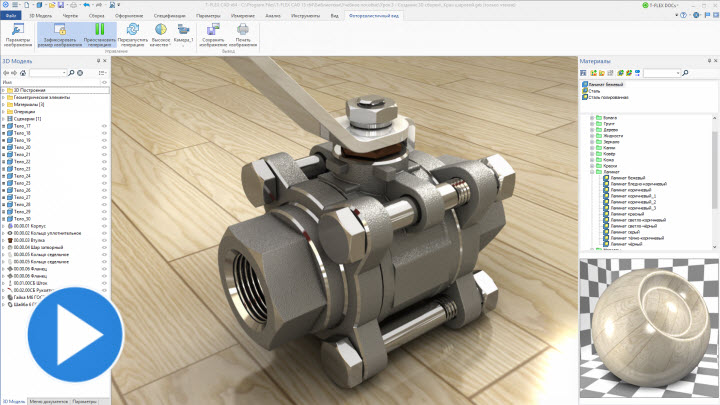Toggle visibility of Тело_28
This screenshot has width=720, height=405.
tap(104, 204)
